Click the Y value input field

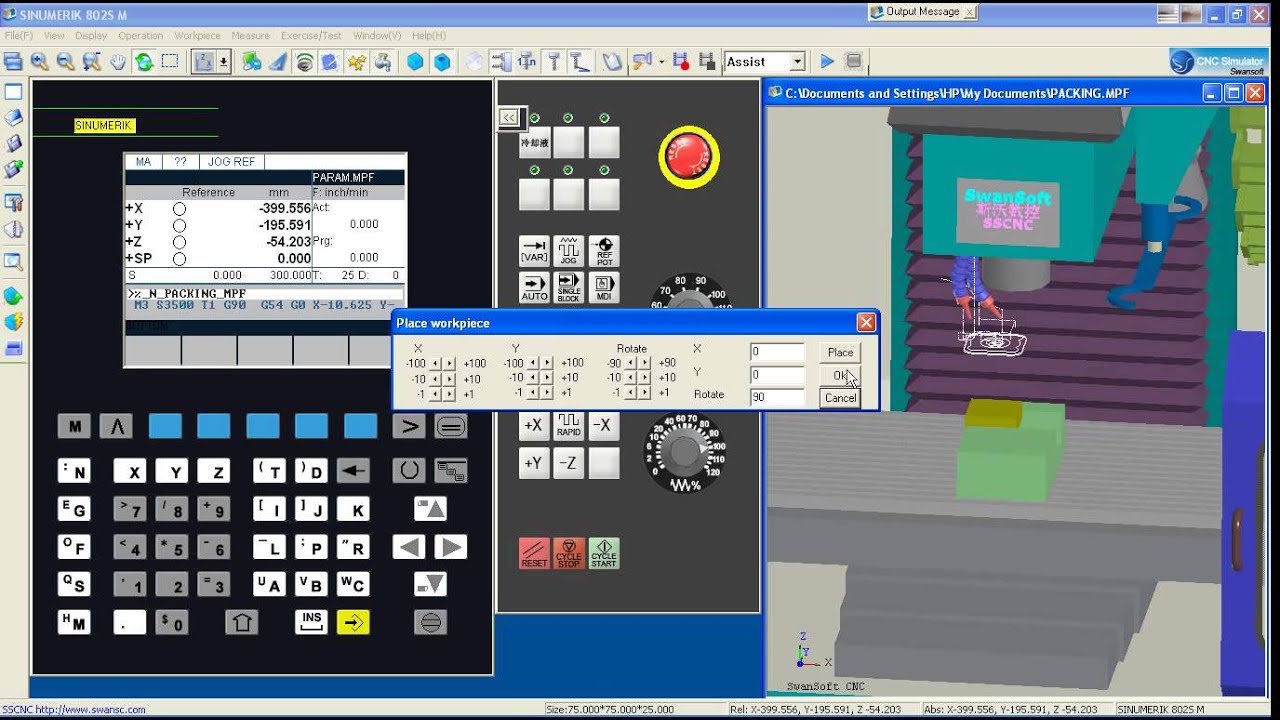pos(777,375)
